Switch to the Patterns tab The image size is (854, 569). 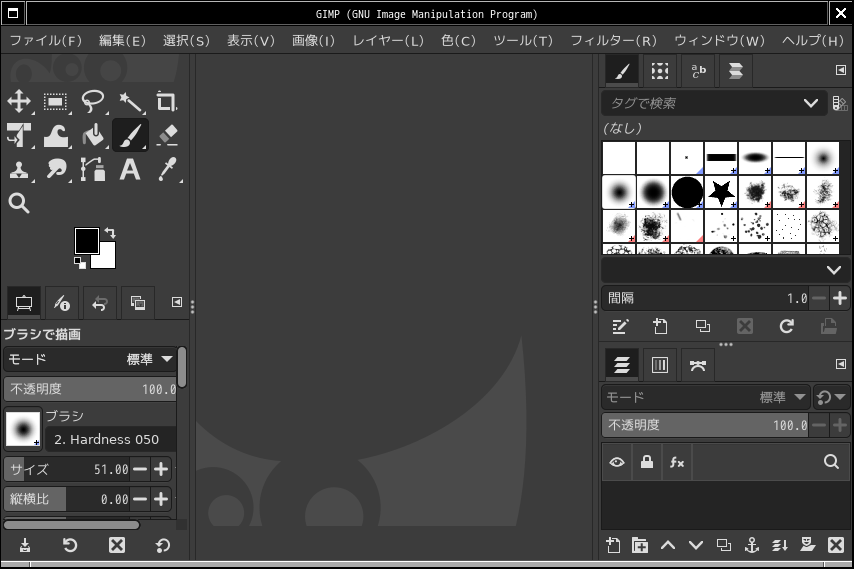tap(660, 71)
